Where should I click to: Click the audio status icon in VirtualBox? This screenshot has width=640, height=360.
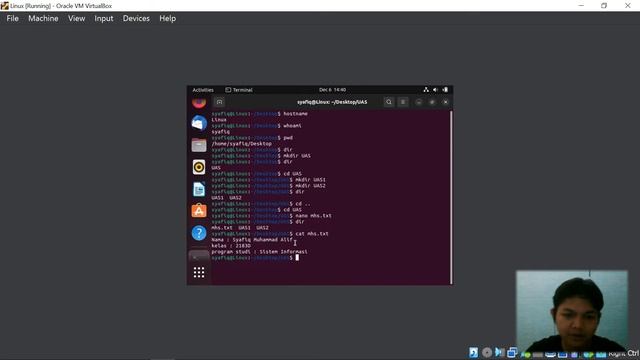coord(499,352)
